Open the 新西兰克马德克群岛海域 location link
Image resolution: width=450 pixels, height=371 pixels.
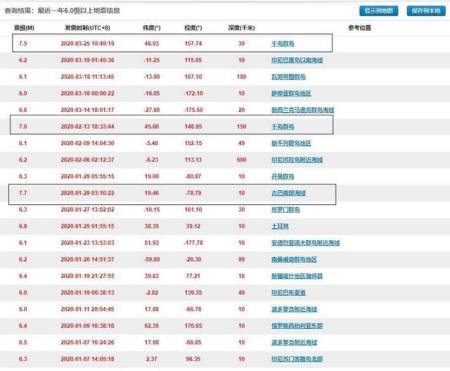tap(303, 110)
